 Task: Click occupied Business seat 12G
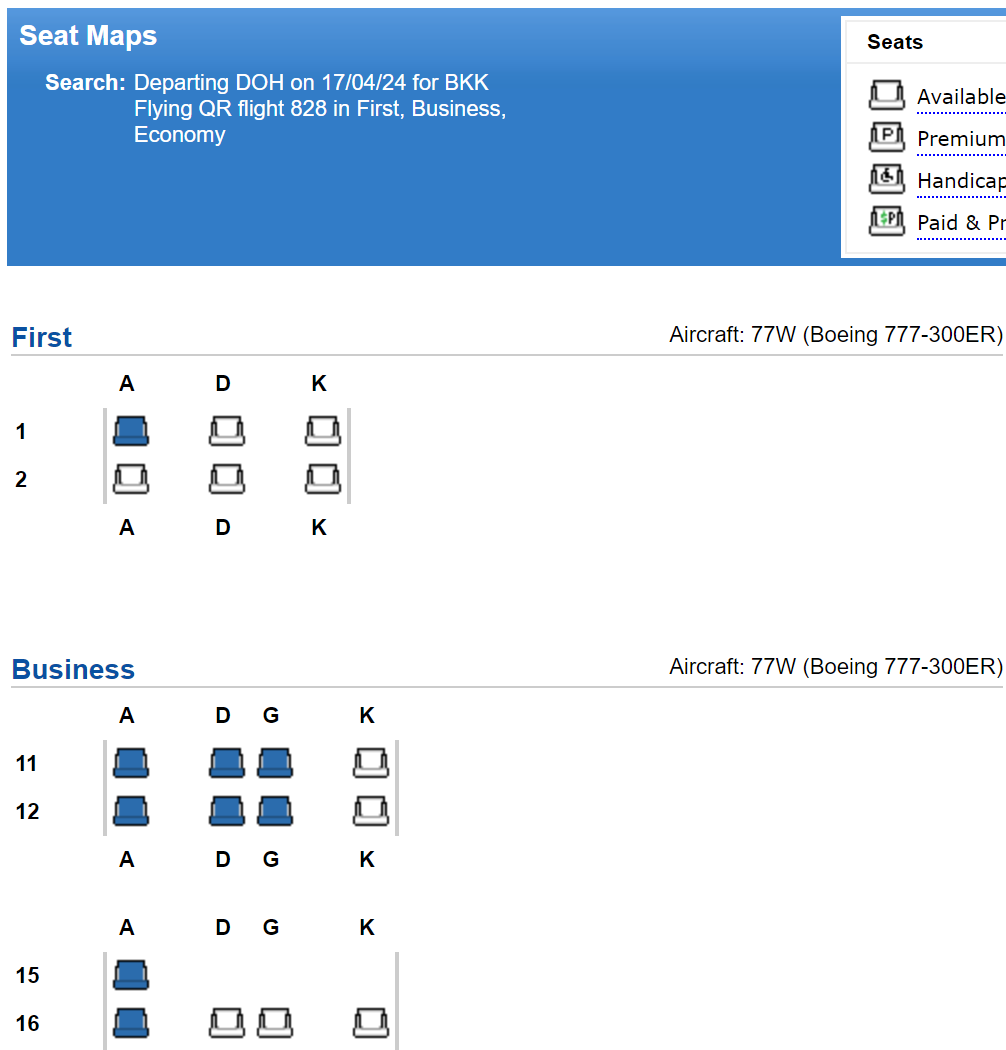(275, 812)
